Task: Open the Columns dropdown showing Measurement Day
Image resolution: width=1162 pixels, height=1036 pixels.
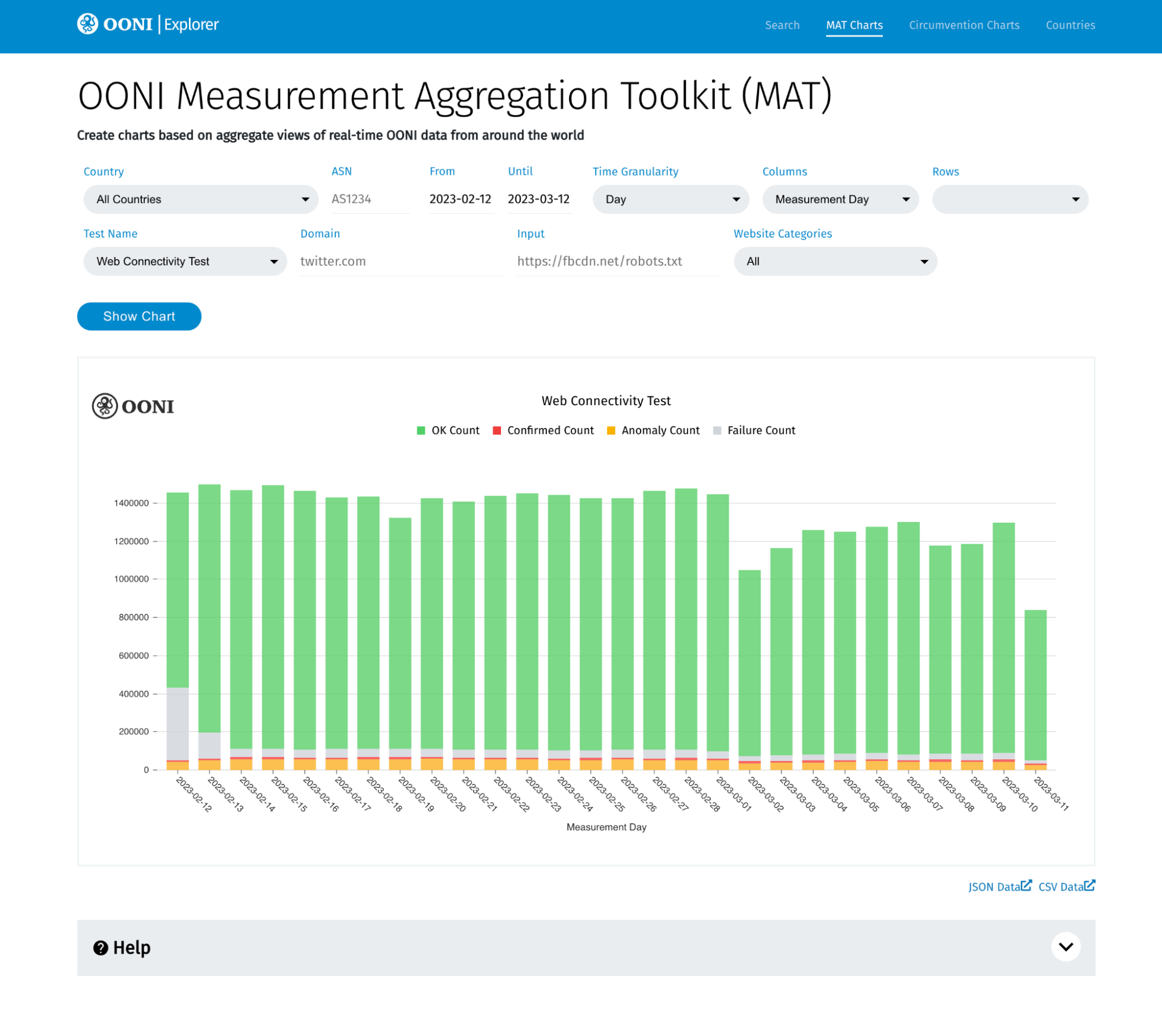Action: [840, 199]
